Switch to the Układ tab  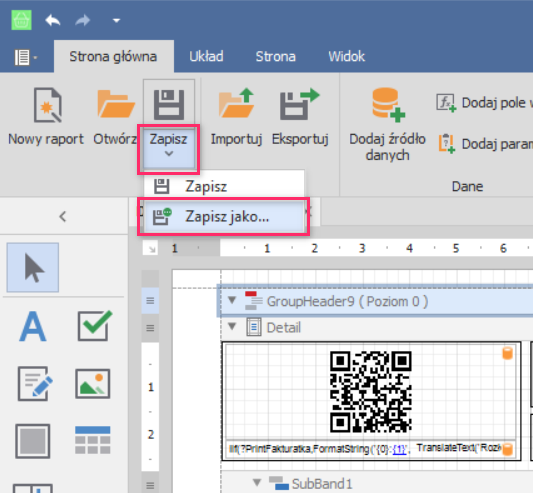206,56
